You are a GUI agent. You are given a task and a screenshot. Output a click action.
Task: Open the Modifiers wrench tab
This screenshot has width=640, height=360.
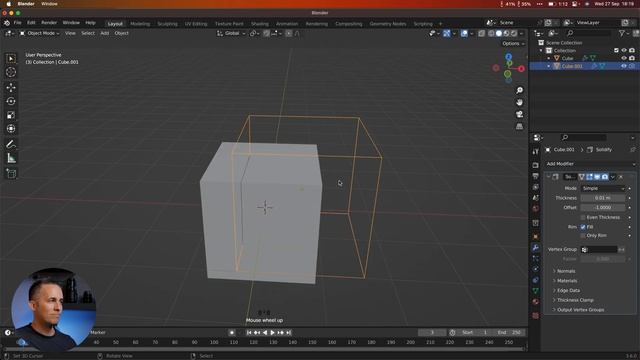click(536, 248)
